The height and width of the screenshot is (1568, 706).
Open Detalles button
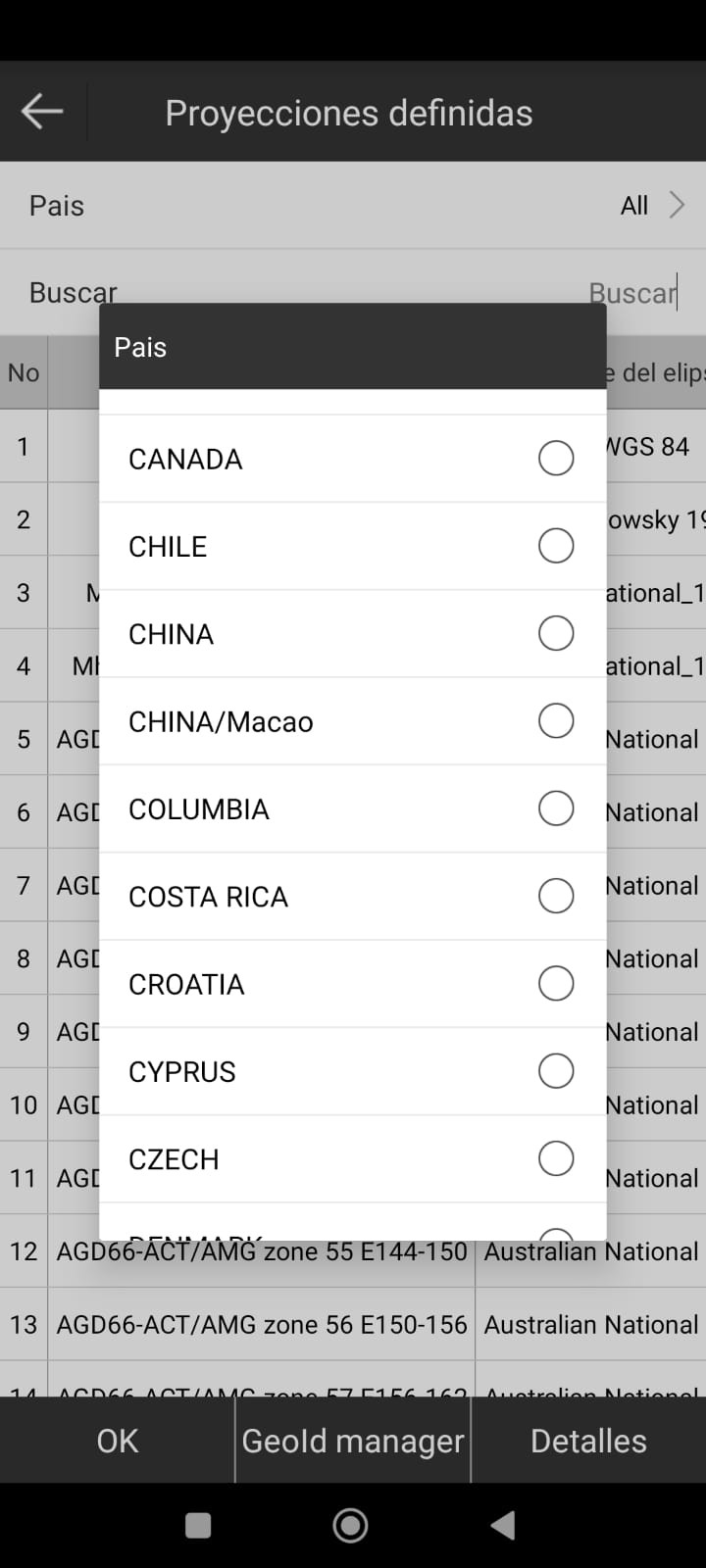588,1441
